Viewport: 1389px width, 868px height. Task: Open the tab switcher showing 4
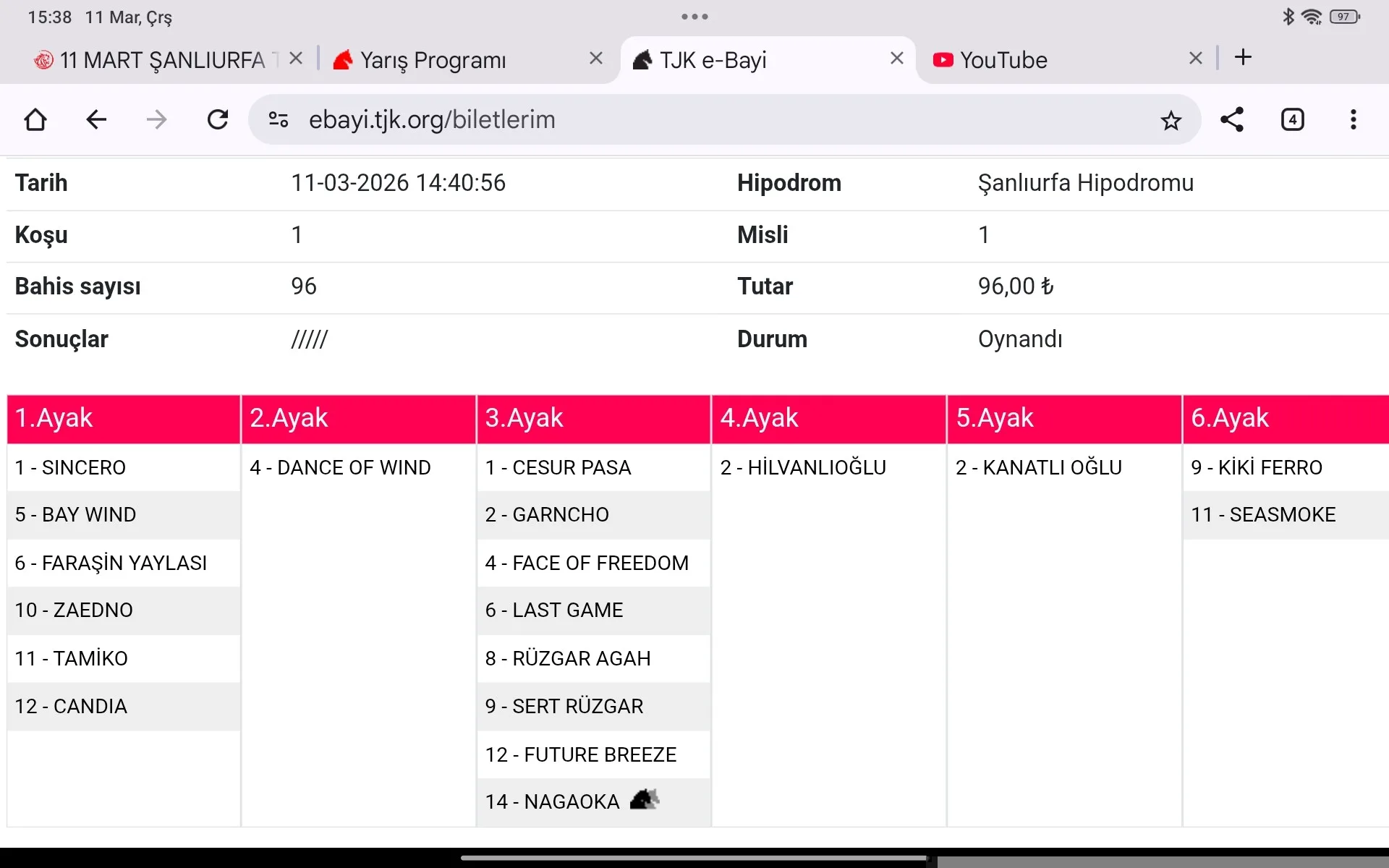click(1292, 119)
